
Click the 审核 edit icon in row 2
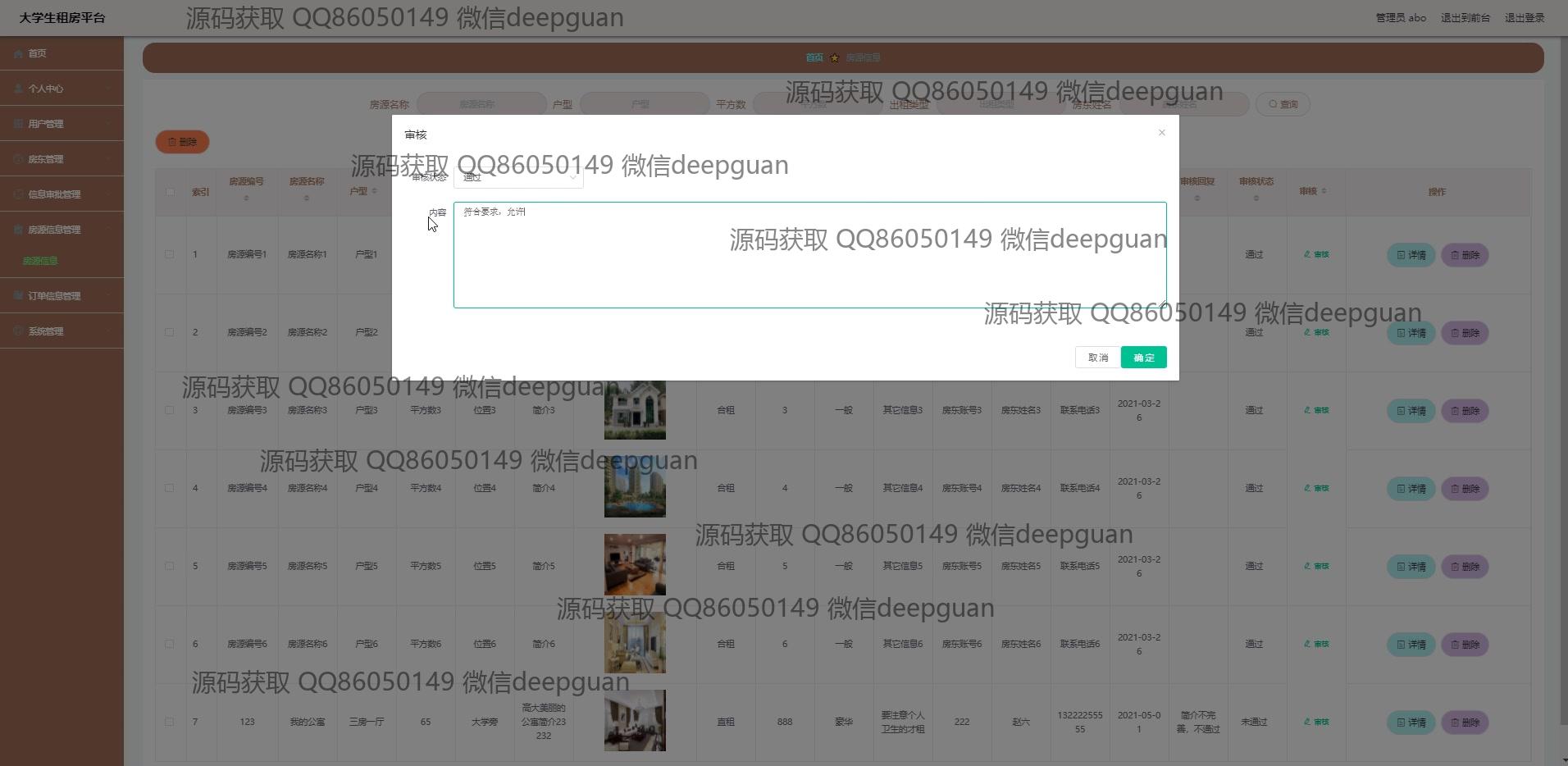[x=1316, y=332]
